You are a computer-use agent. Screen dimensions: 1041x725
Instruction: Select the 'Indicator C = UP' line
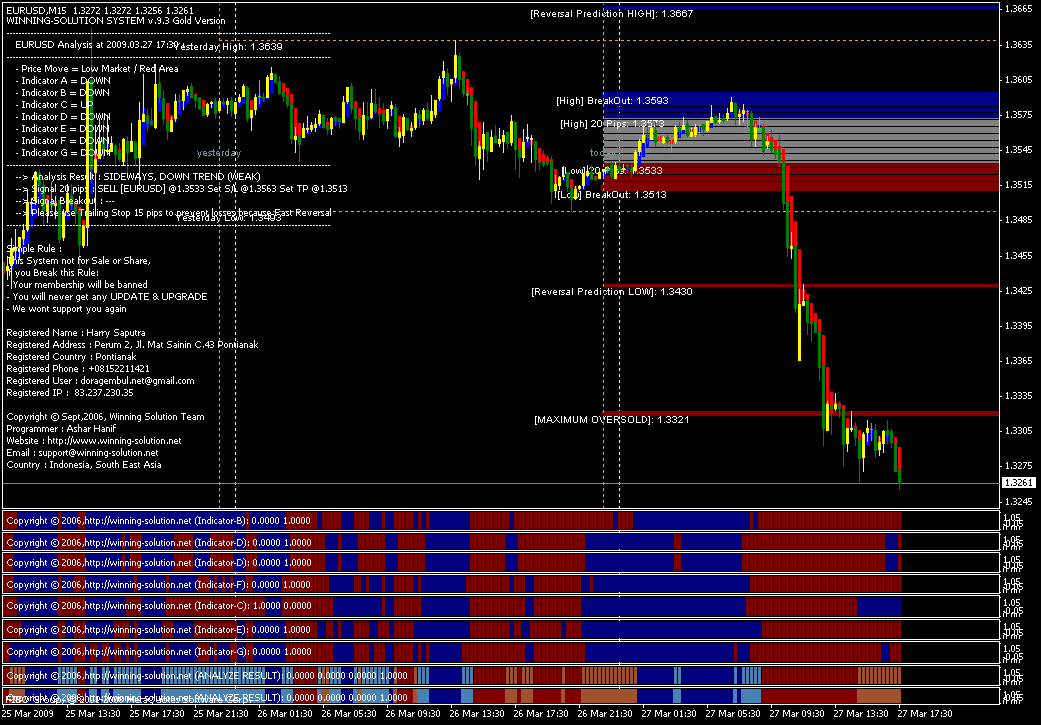(x=54, y=104)
